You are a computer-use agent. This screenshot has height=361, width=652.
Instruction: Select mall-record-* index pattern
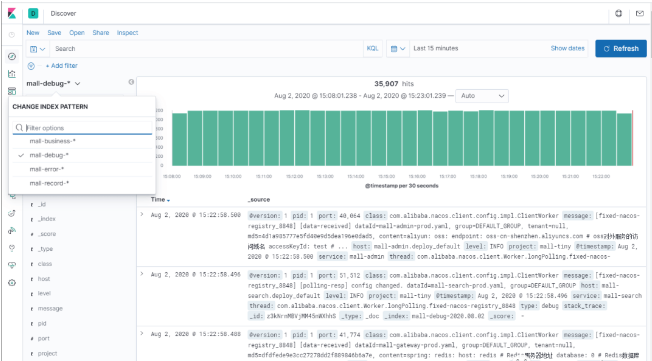click(82, 183)
